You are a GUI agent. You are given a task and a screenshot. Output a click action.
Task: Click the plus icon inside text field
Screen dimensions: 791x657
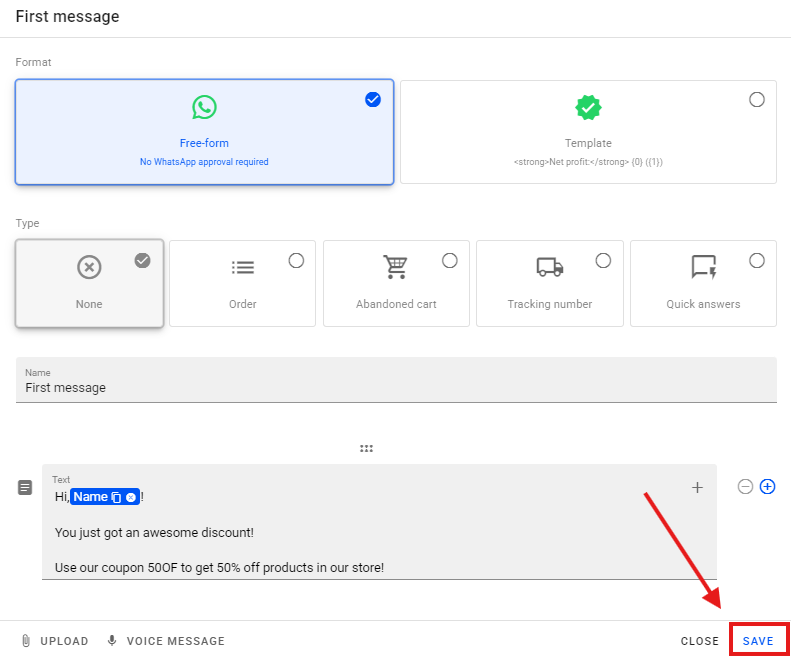(x=697, y=488)
